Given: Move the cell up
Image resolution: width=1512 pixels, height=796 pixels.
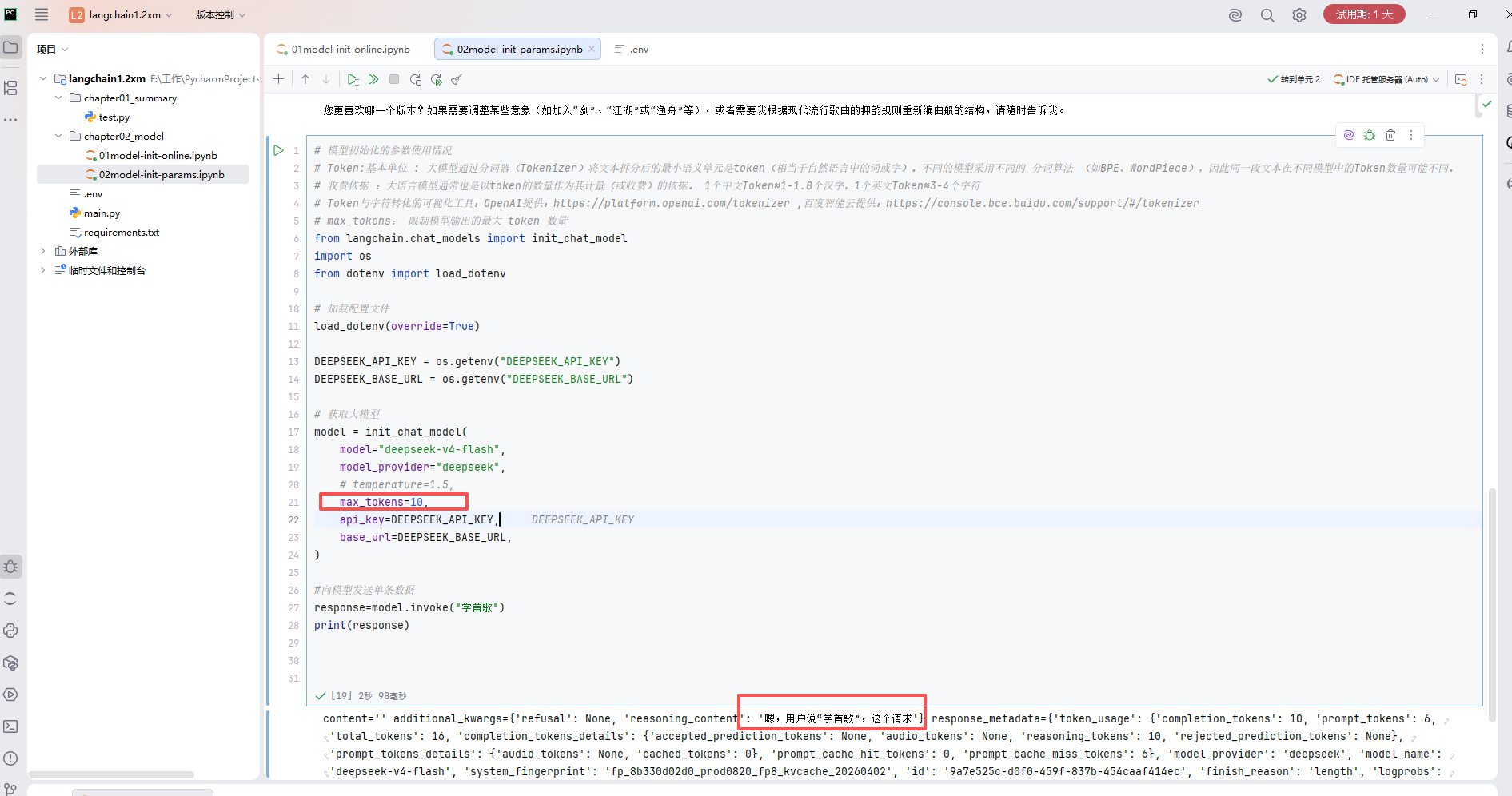Looking at the screenshot, I should pos(305,79).
